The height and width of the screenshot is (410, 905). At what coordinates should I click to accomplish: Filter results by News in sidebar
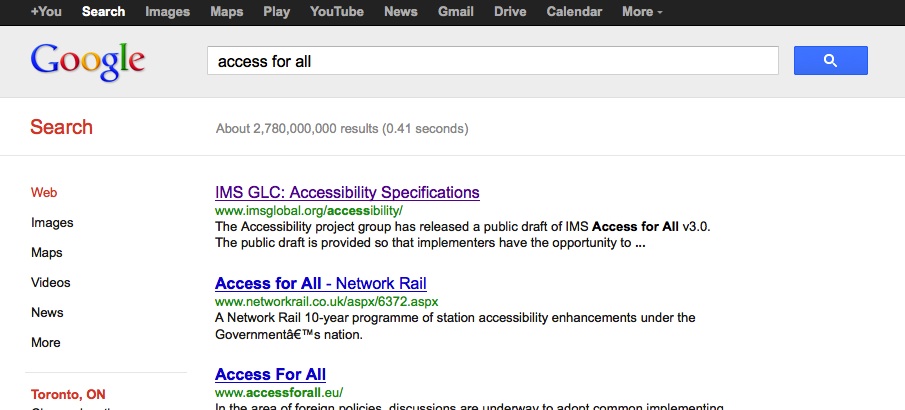point(47,312)
